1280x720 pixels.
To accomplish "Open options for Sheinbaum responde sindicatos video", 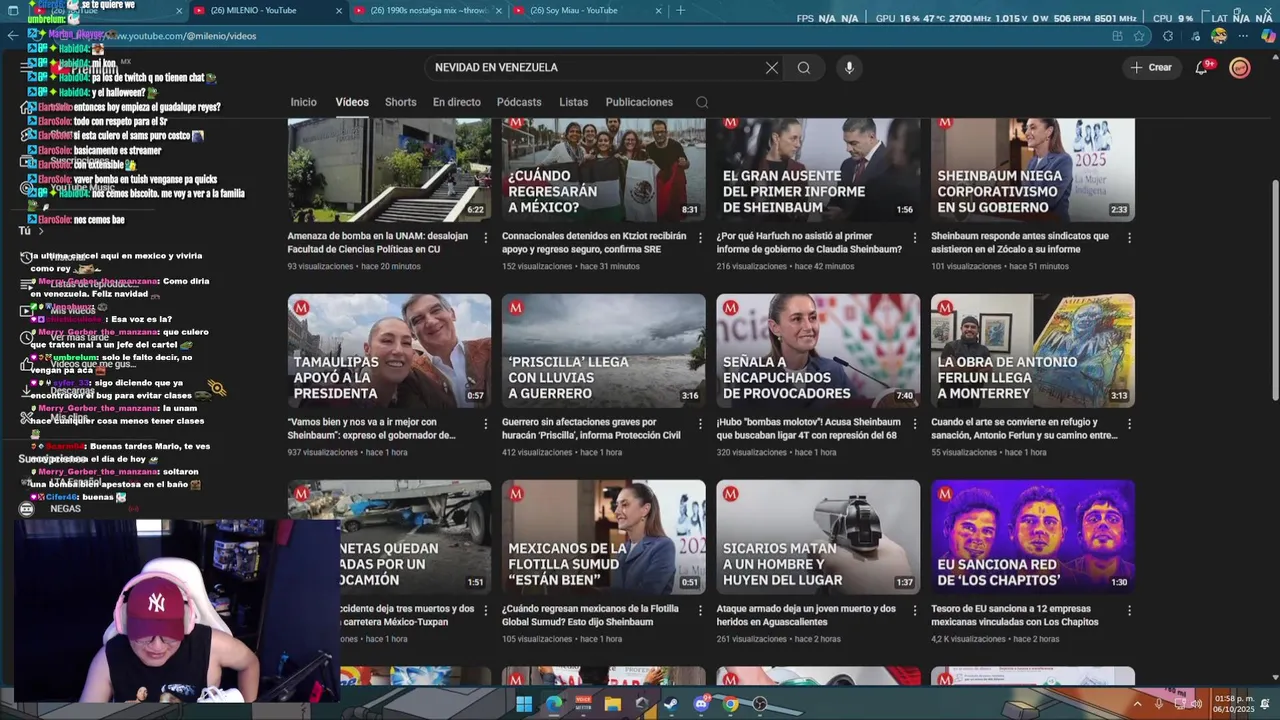I will [1129, 238].
